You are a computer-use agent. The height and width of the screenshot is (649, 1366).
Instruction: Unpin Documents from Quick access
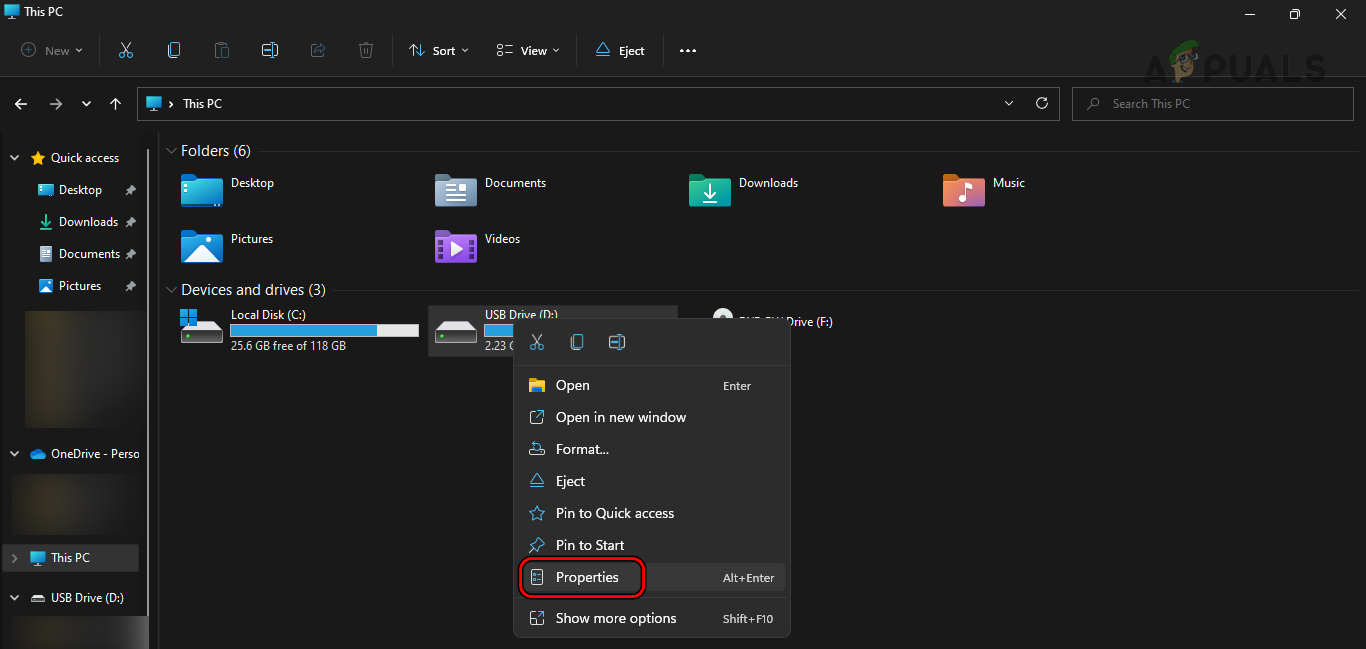(x=130, y=253)
